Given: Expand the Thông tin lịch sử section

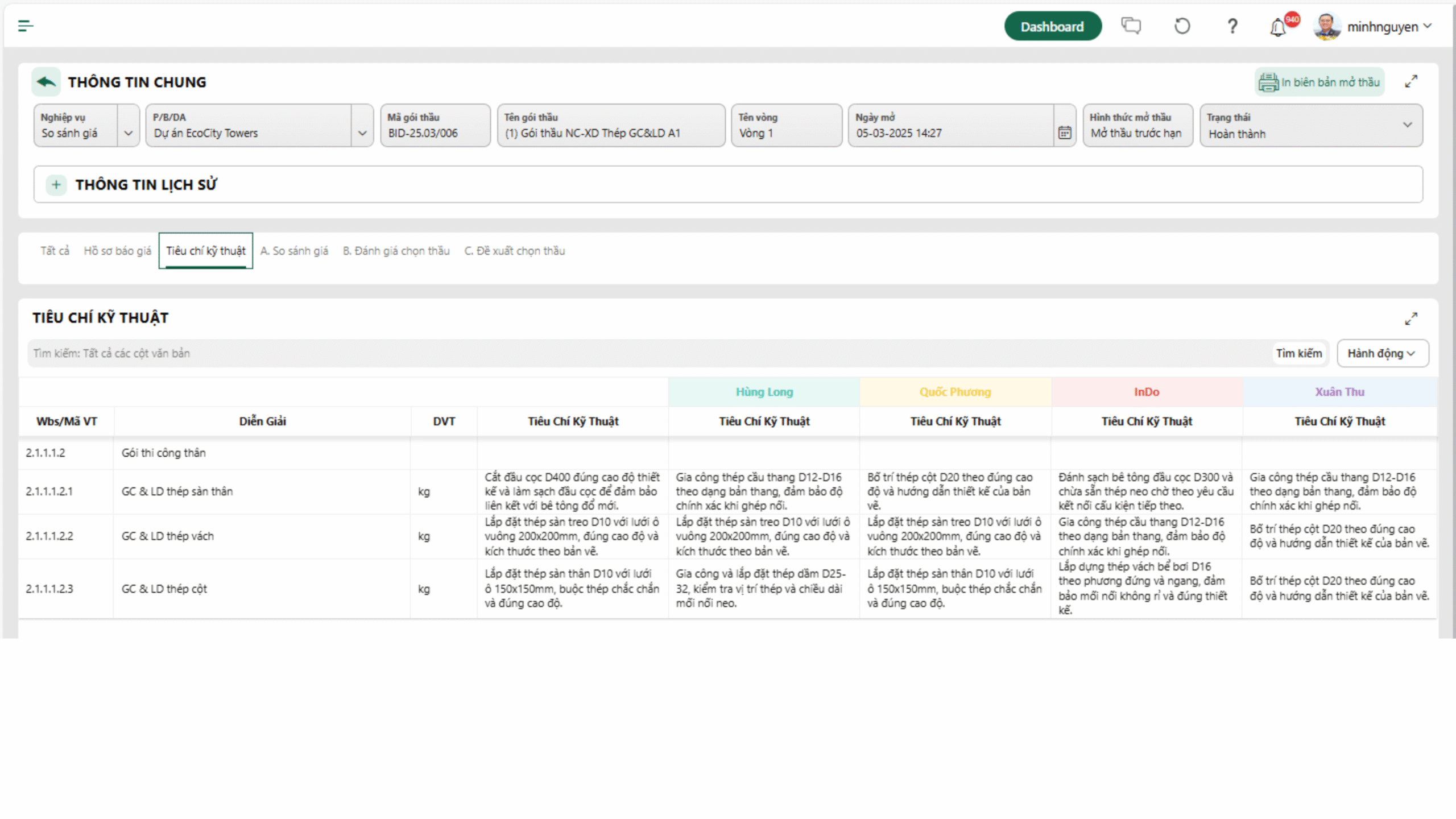Looking at the screenshot, I should click(56, 184).
